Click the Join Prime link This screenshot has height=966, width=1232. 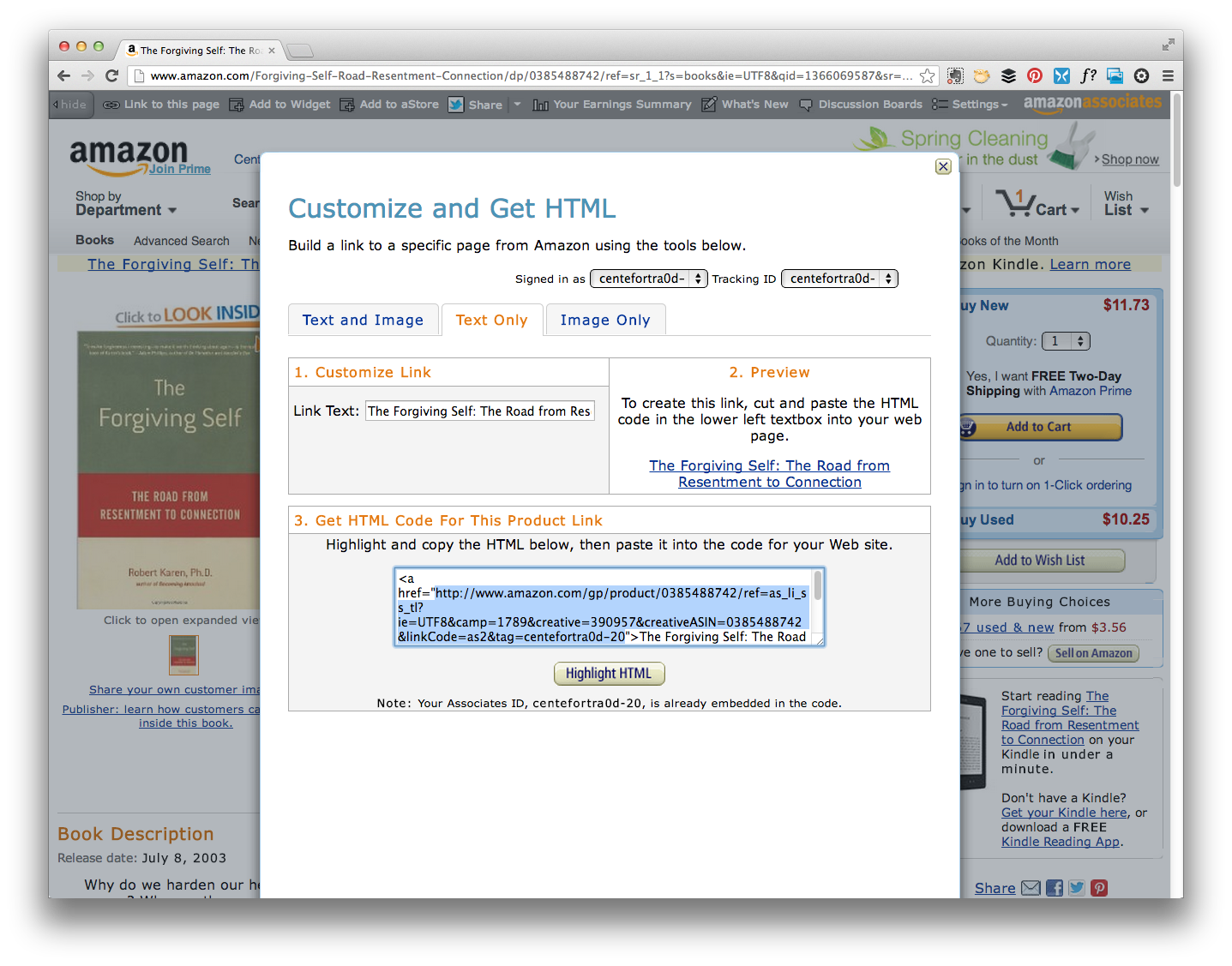(180, 169)
